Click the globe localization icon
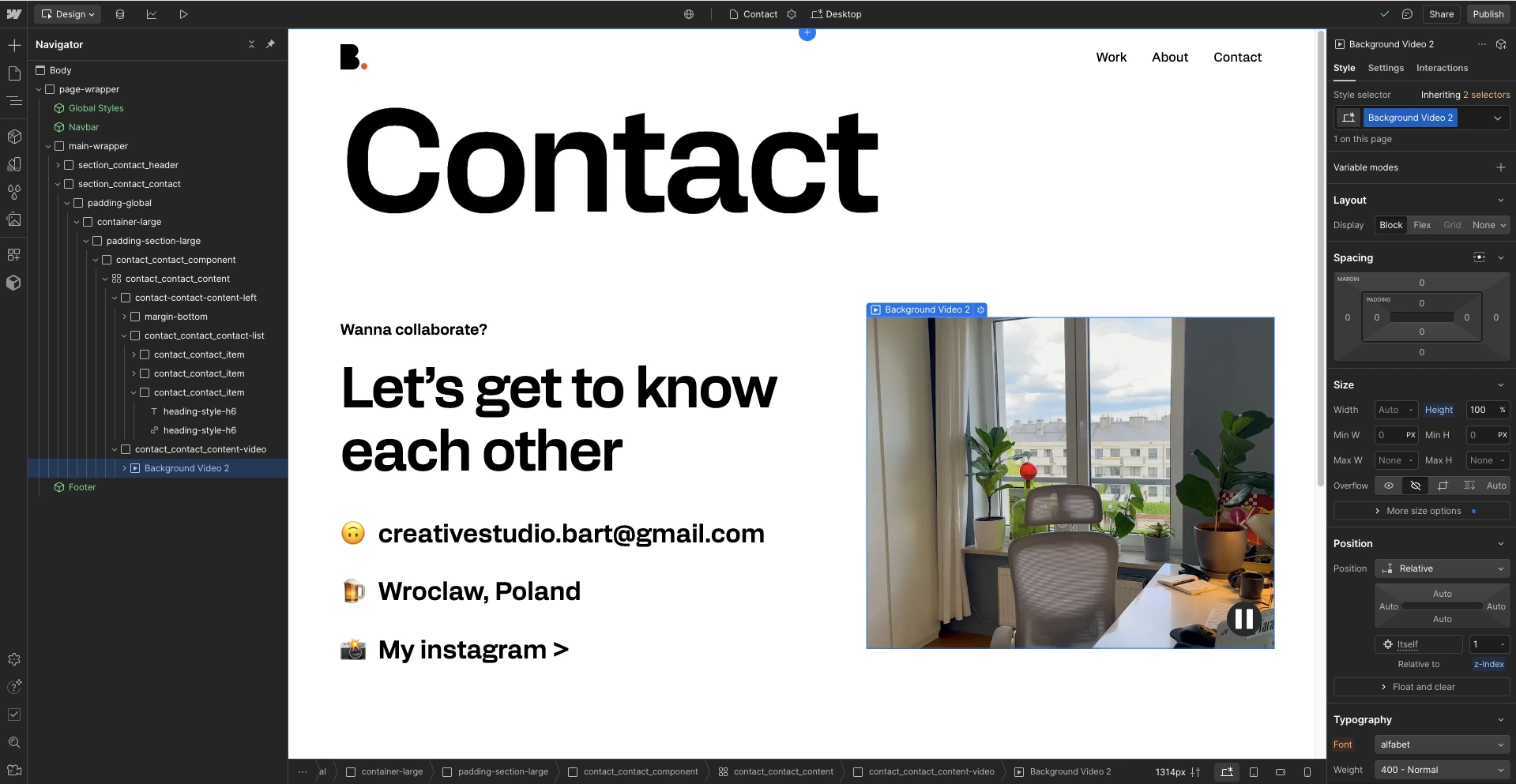 click(x=689, y=14)
